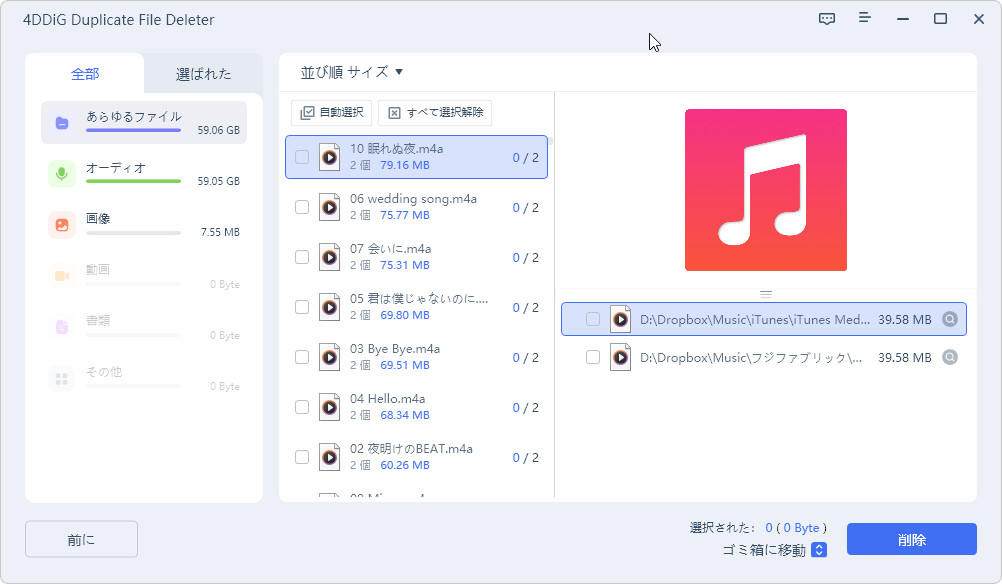Viewport: 1002px width, 584px height.
Task: Click play icon of 04 Hello.m4a
Action: [x=329, y=407]
